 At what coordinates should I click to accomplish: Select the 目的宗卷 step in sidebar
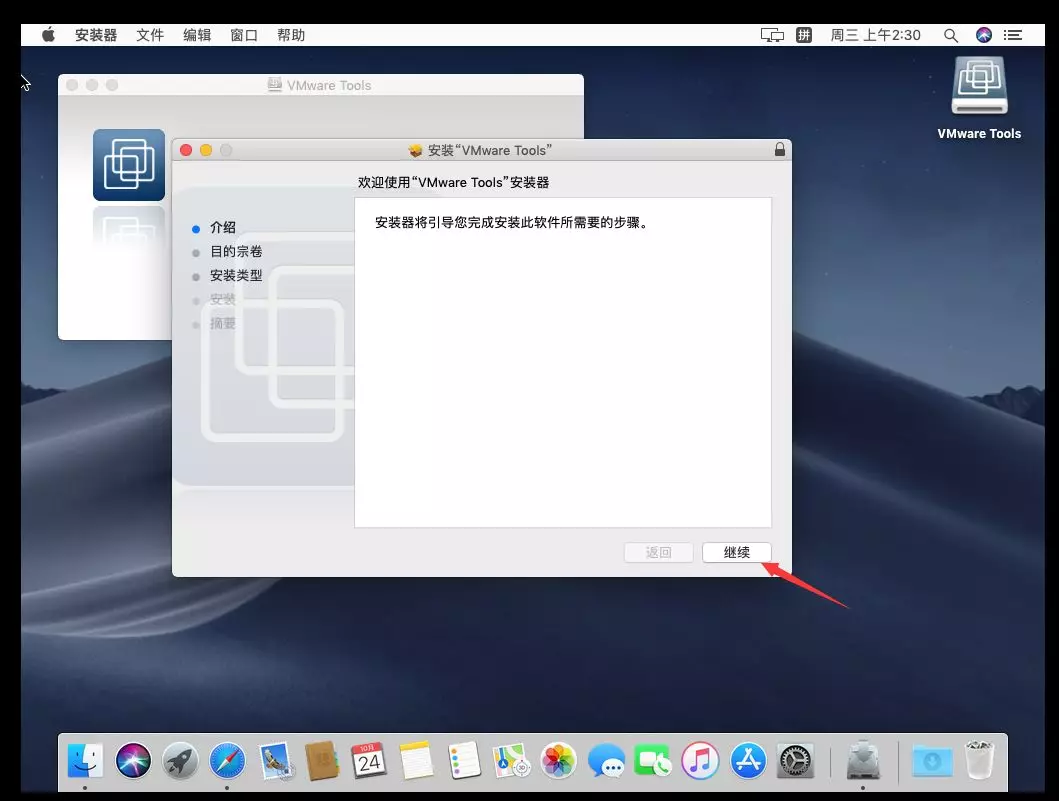click(x=236, y=251)
